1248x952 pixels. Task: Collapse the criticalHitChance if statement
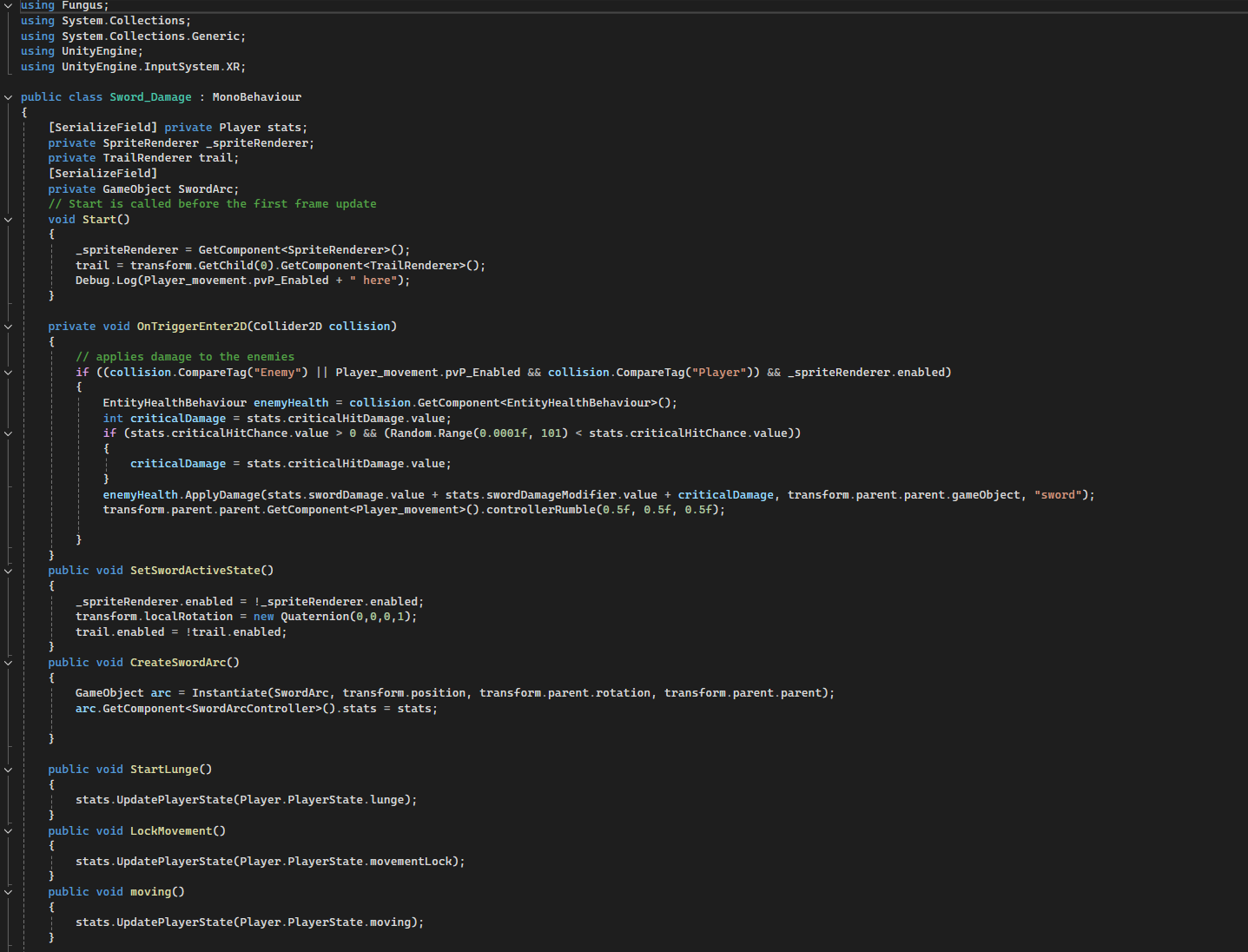pyautogui.click(x=8, y=433)
